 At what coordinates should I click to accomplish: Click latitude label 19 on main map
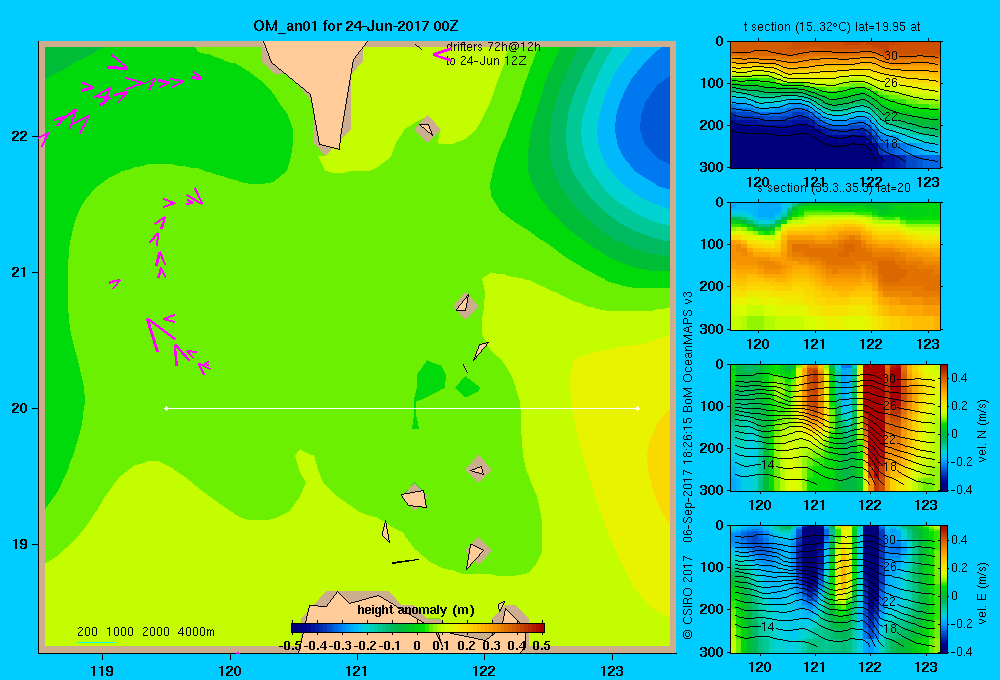(x=20, y=544)
